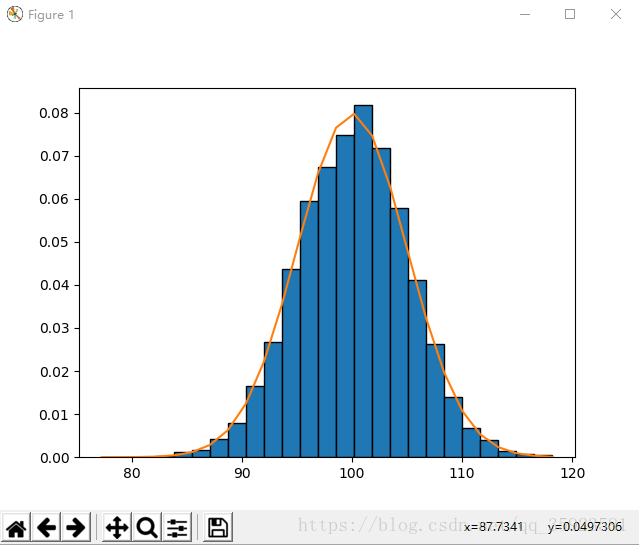Click y-axis tick label 0.08

click(54, 113)
